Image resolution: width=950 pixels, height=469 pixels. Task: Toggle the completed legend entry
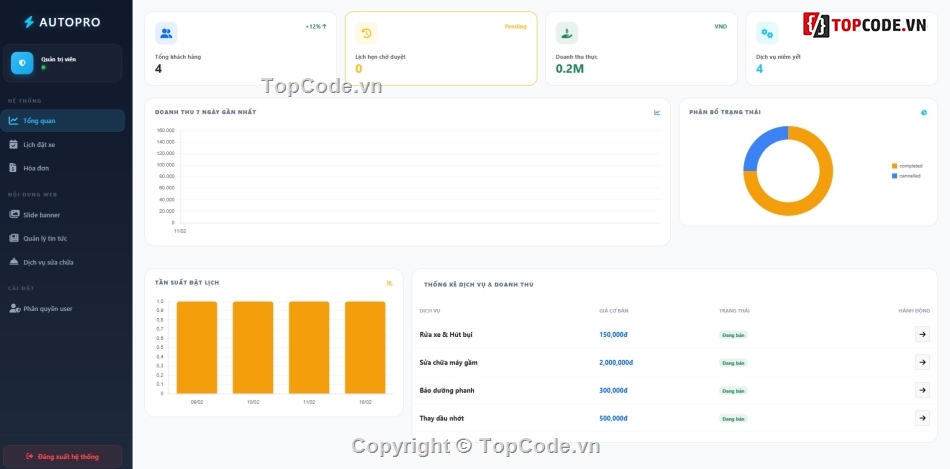click(907, 166)
